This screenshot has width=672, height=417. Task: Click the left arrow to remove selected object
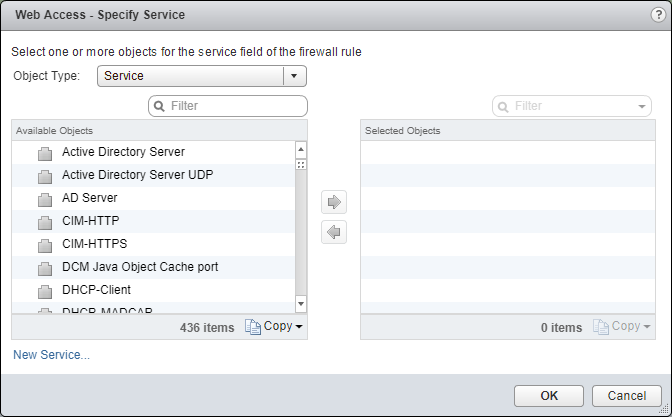coord(334,232)
